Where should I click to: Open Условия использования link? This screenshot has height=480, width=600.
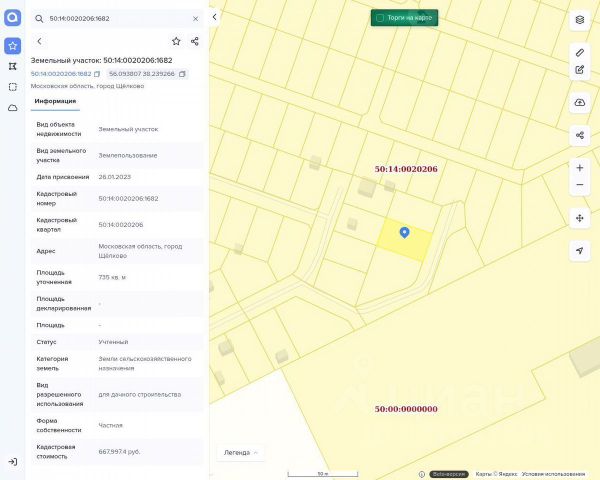(x=553, y=474)
